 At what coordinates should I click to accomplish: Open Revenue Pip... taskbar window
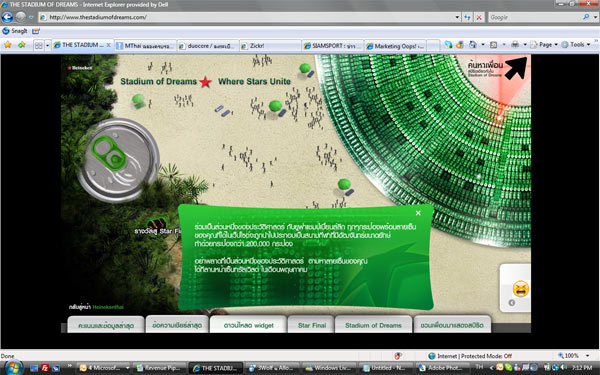click(x=161, y=368)
